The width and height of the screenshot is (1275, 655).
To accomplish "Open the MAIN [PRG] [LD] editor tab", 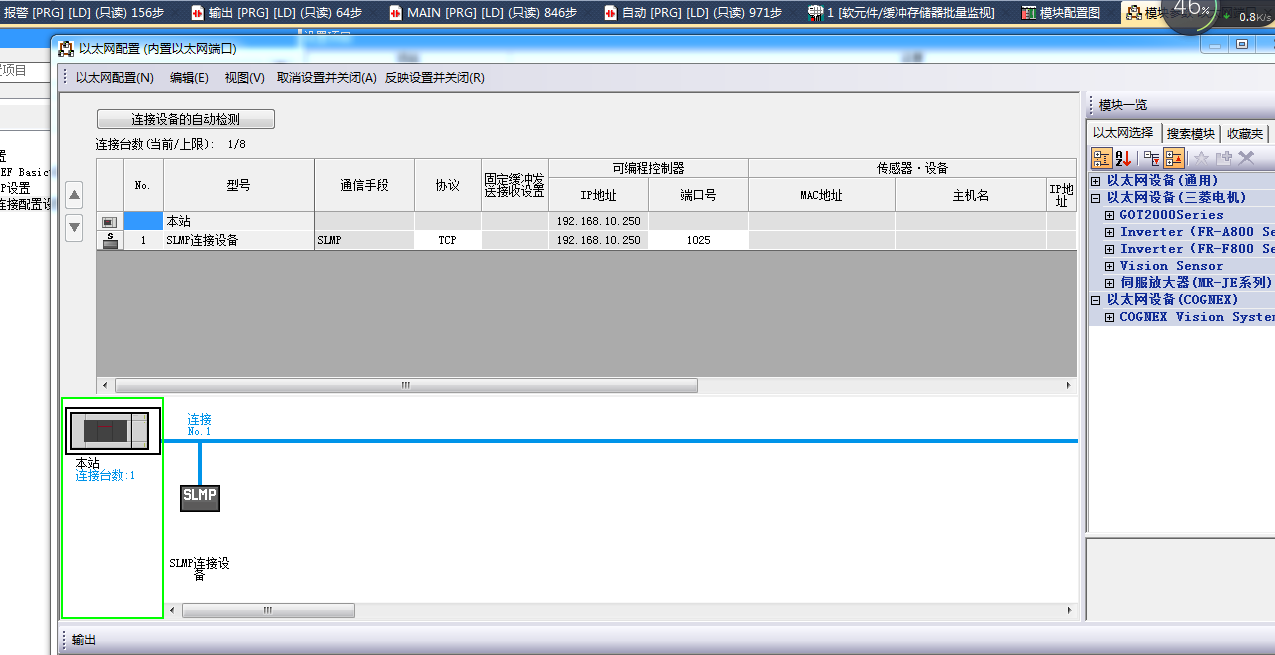I will (x=490, y=13).
